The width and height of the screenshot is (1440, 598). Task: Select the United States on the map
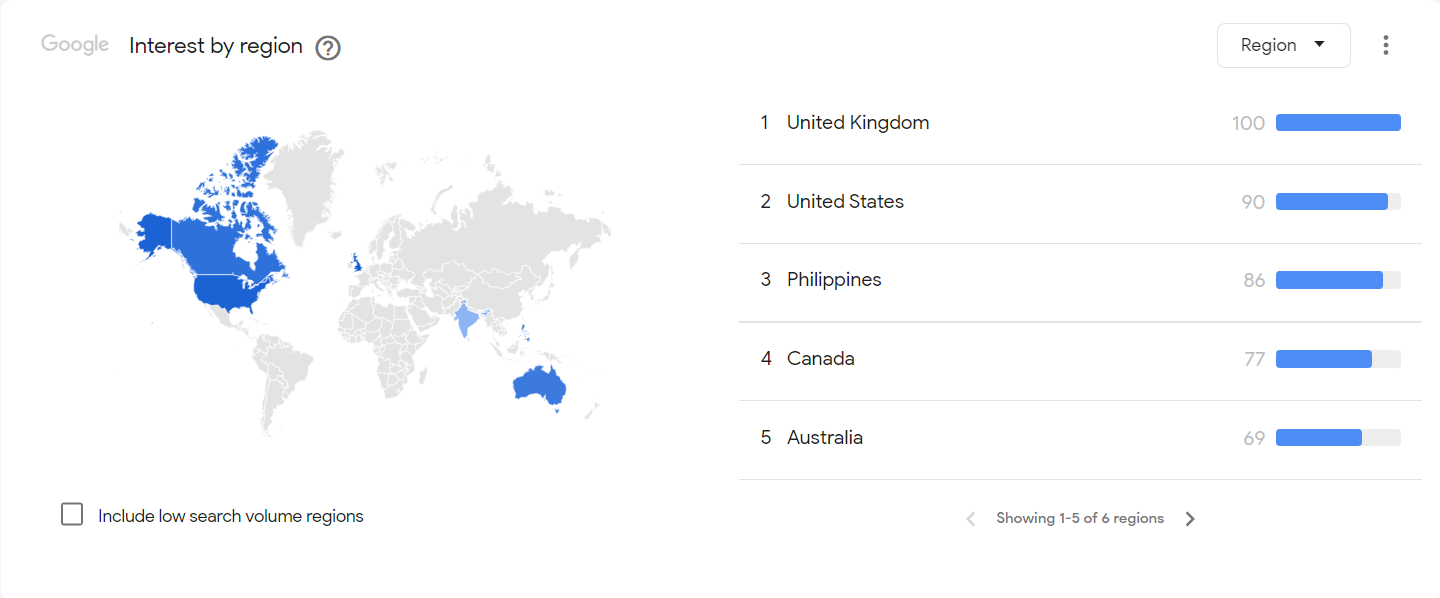[x=234, y=294]
